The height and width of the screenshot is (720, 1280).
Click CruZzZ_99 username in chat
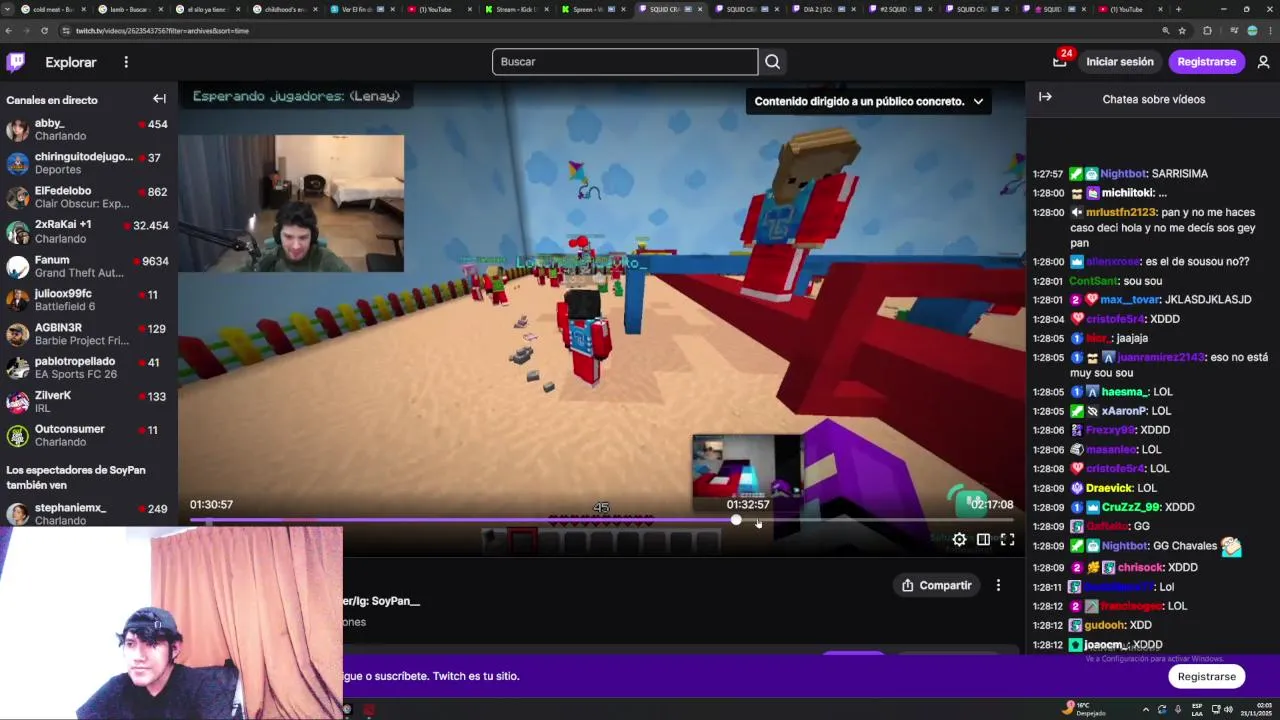point(1130,507)
